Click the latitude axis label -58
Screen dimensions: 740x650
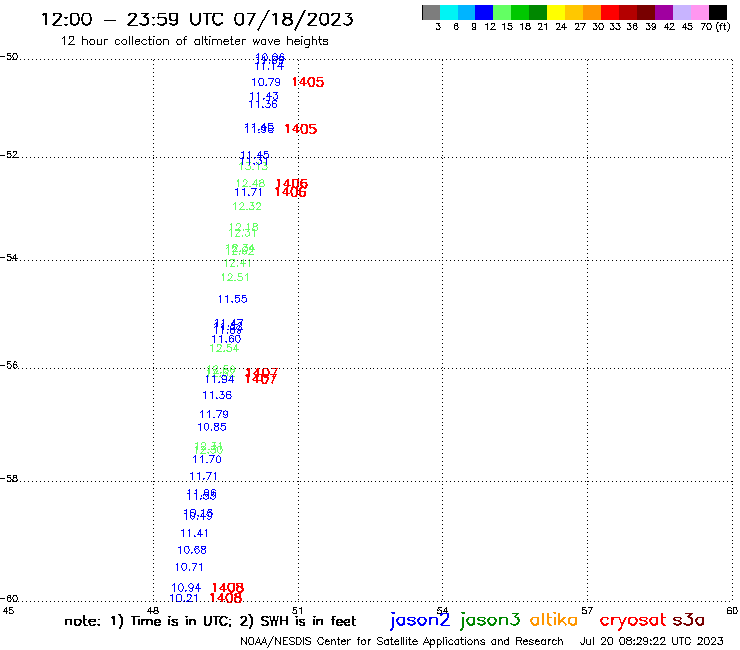pos(9,479)
